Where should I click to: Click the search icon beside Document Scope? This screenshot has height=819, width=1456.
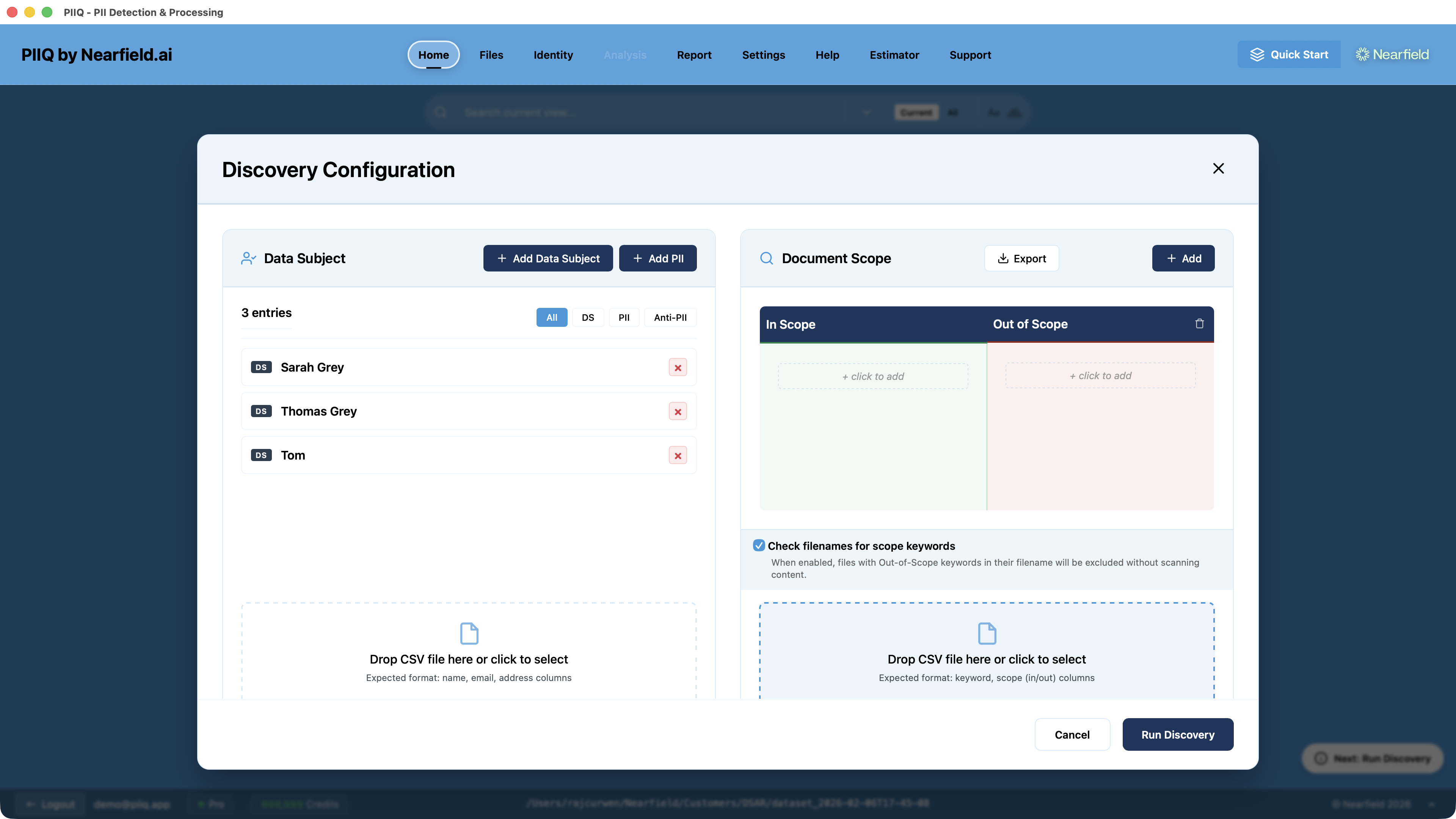pyautogui.click(x=766, y=258)
